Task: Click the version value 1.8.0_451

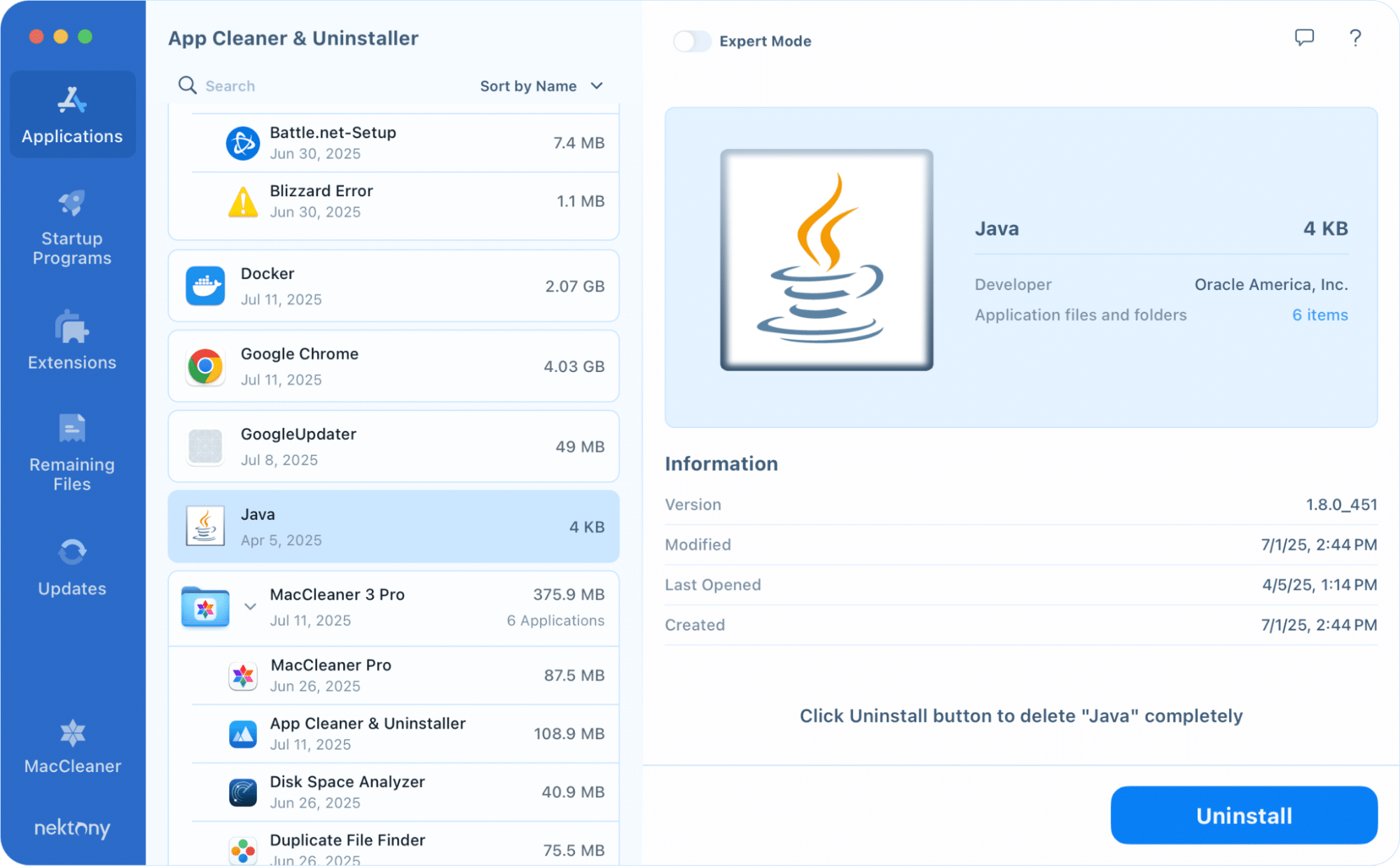Action: (1341, 504)
